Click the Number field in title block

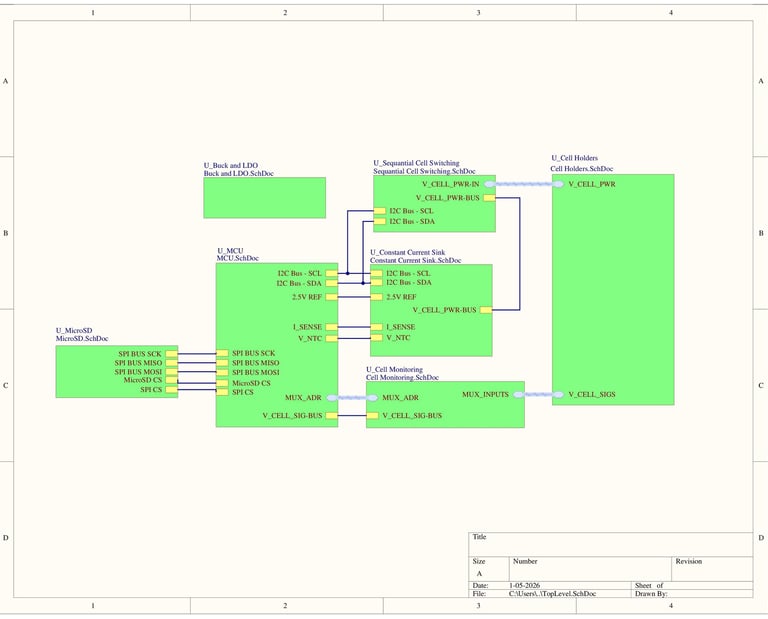coord(590,569)
